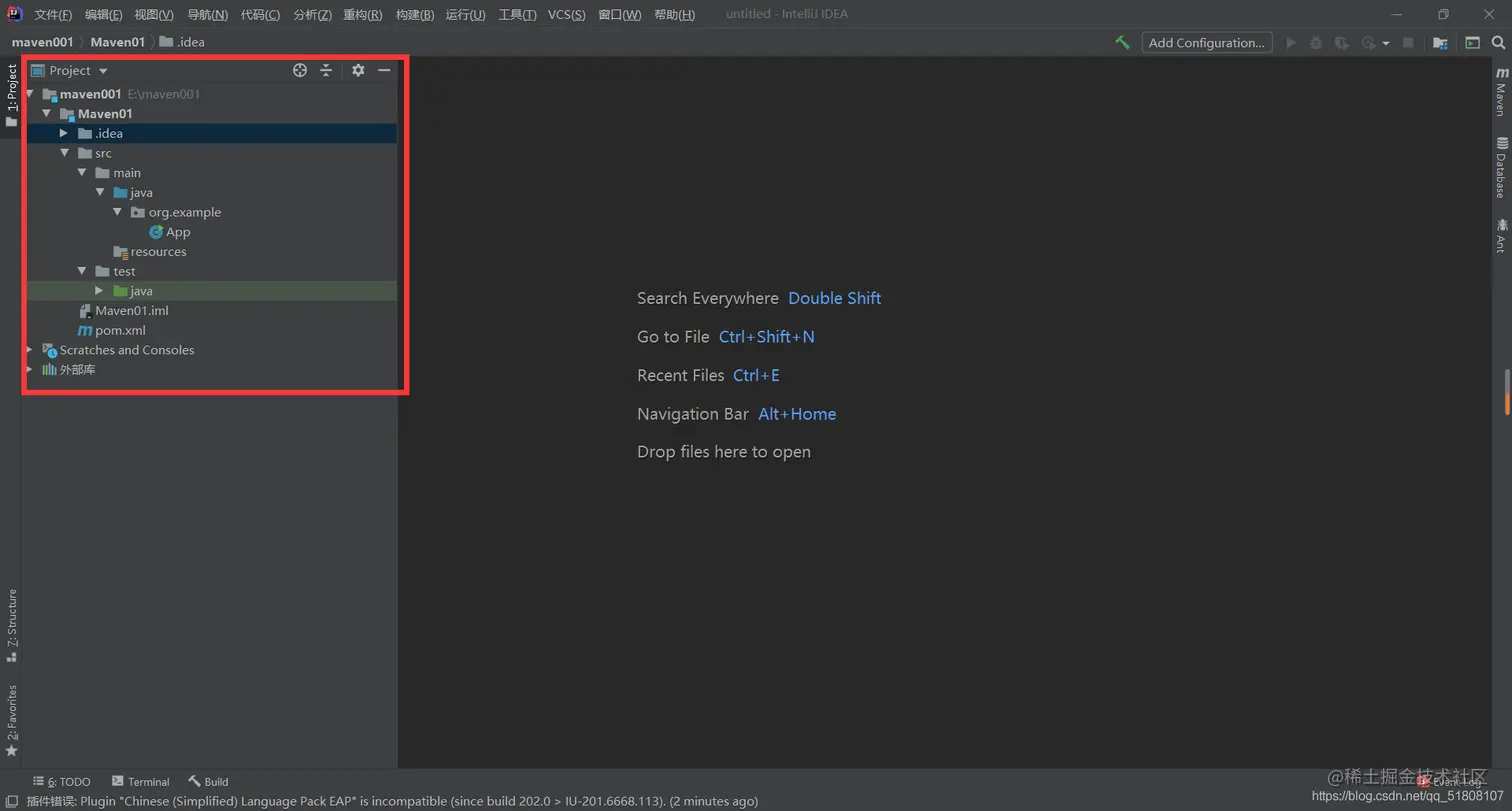This screenshot has height=811, width=1512.
Task: Toggle the 1: Project side tool tab
Action: (x=11, y=95)
